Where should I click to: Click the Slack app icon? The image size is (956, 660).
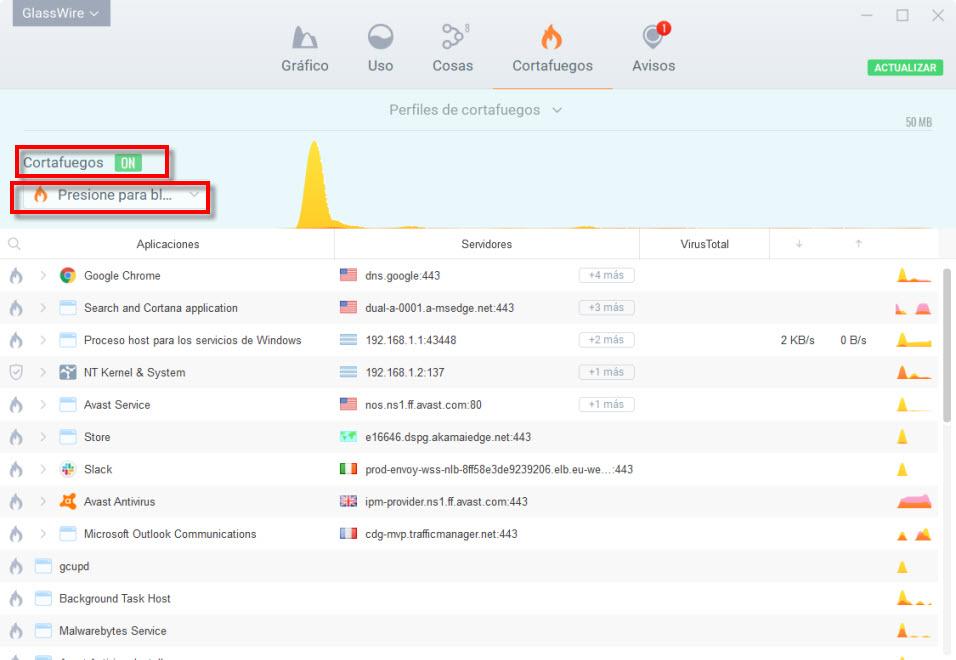pyautogui.click(x=68, y=469)
